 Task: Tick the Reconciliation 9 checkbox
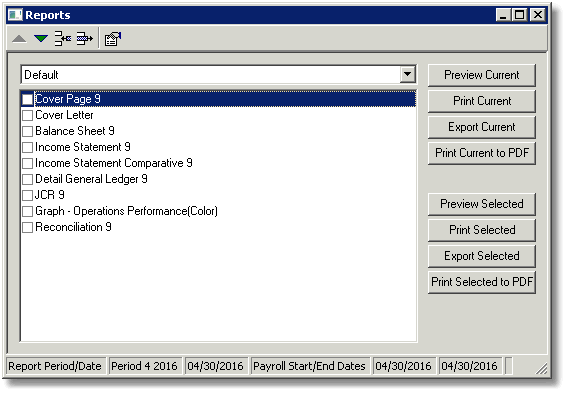click(27, 227)
